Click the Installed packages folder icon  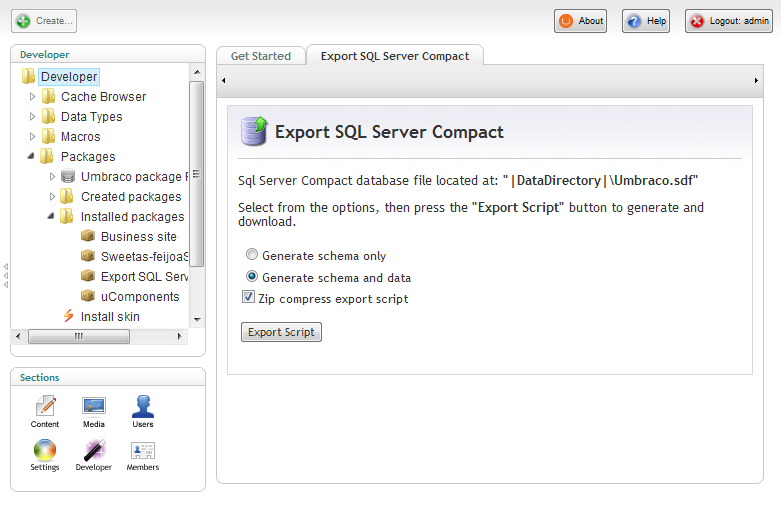click(66, 216)
